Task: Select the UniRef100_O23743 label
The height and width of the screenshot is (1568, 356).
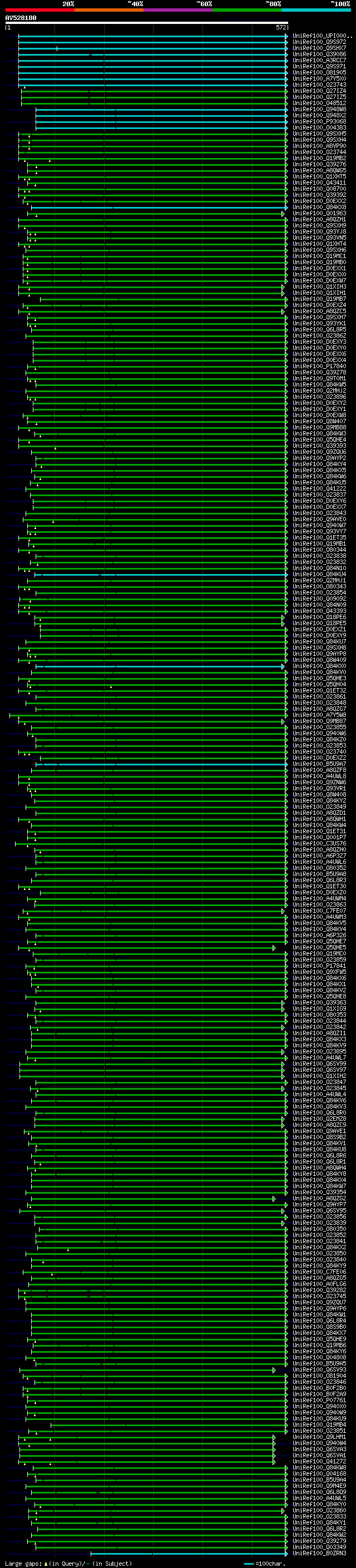Action: tap(319, 85)
